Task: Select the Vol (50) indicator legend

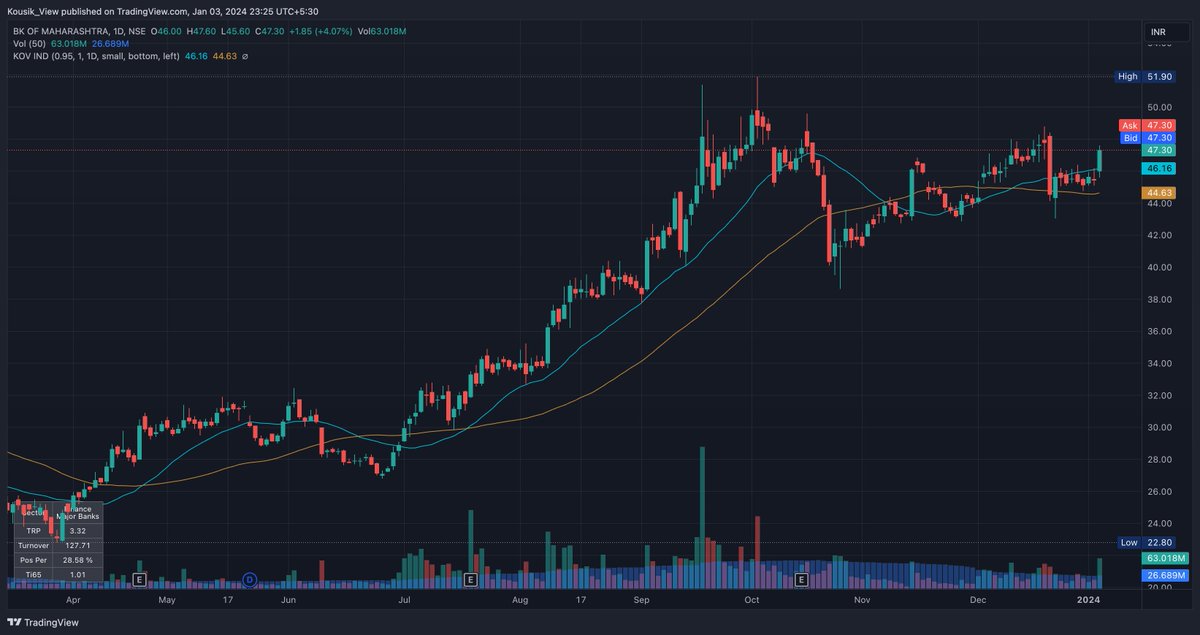Action: [x=29, y=44]
